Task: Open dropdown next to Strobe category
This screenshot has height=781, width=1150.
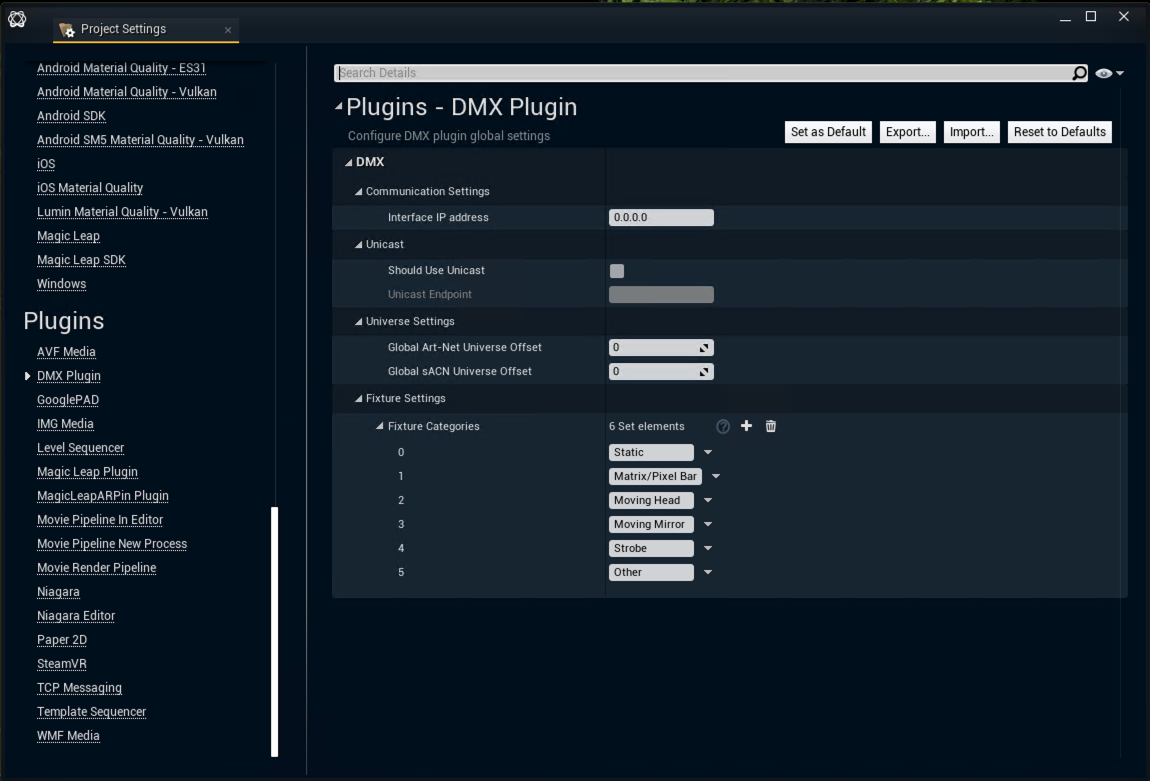Action: click(x=708, y=549)
